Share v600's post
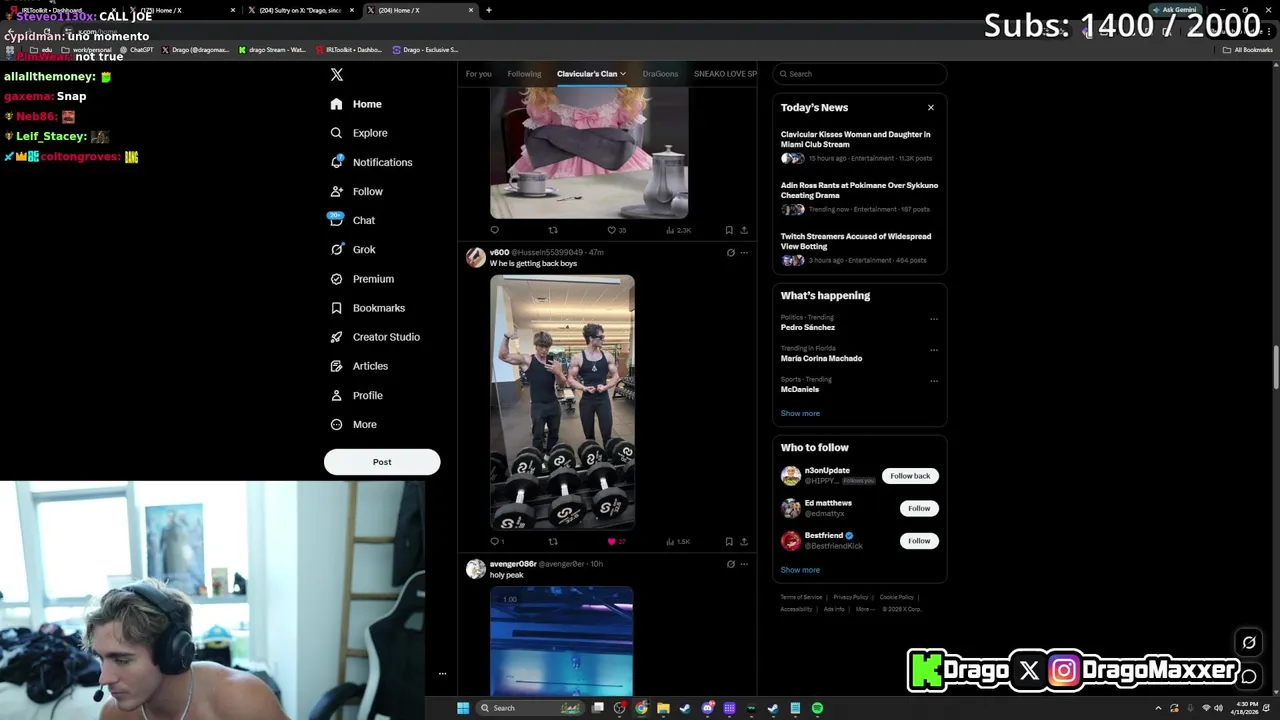The width and height of the screenshot is (1280, 720). [x=743, y=541]
